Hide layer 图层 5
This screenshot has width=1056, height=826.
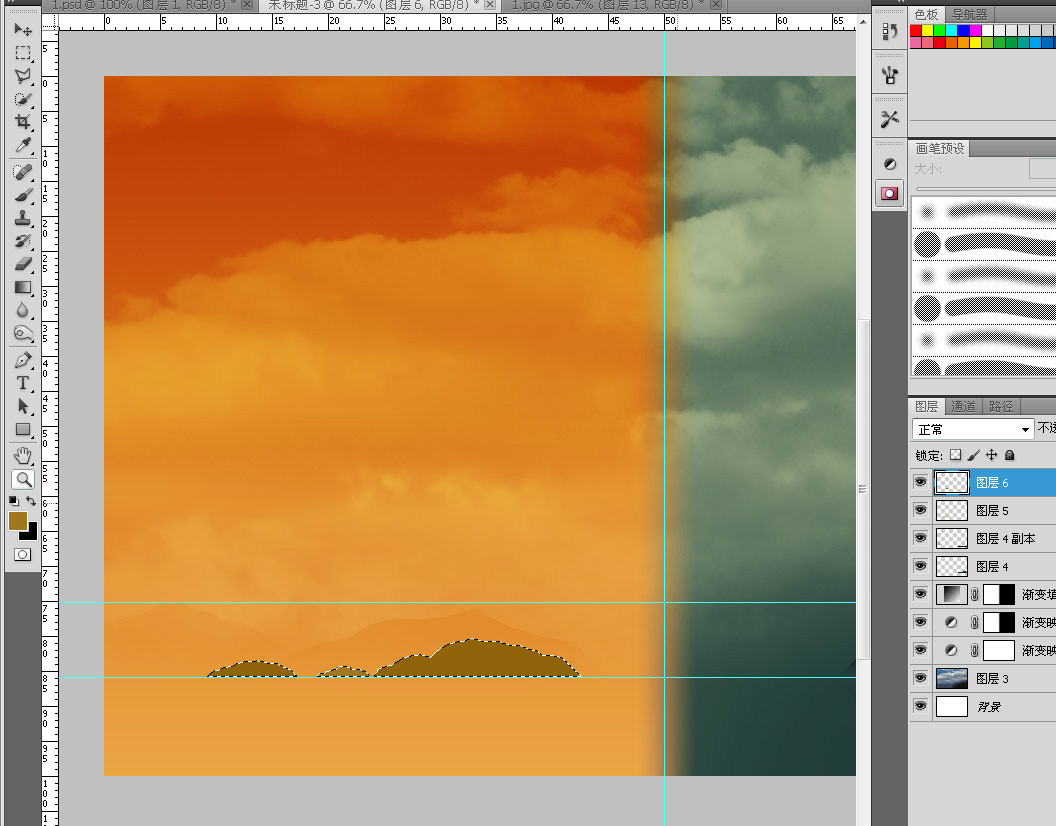[921, 510]
